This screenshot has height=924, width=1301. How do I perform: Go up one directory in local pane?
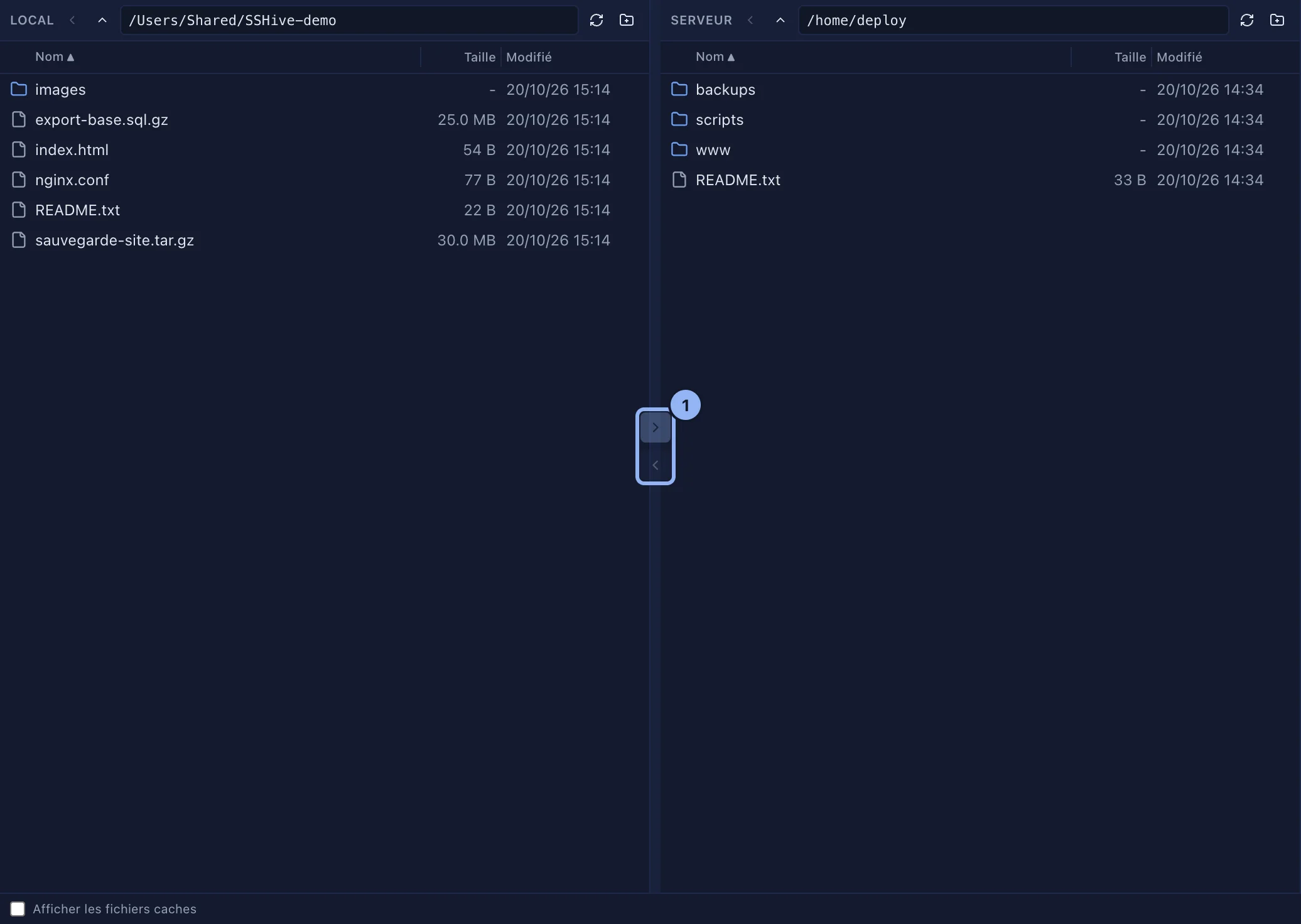[x=102, y=20]
